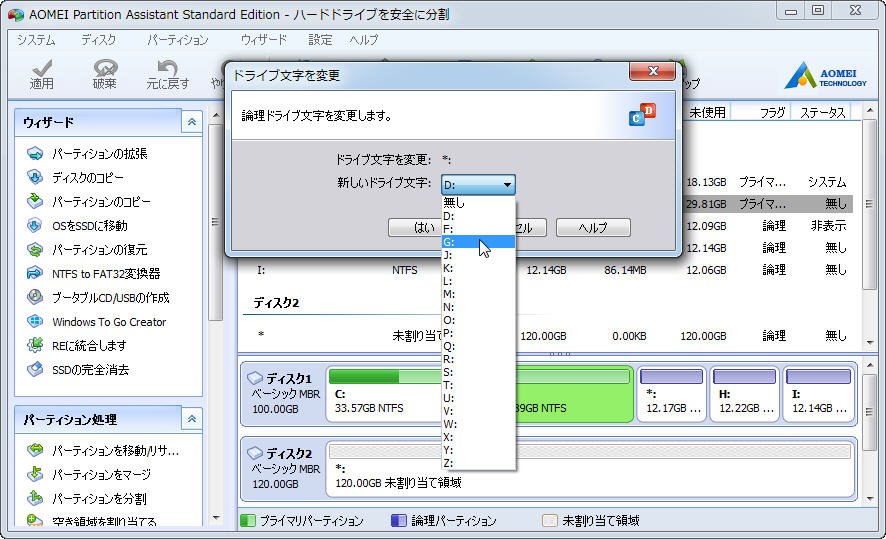
Task: Open ブータブルCD/USBの作成 wizard
Action: 110,298
